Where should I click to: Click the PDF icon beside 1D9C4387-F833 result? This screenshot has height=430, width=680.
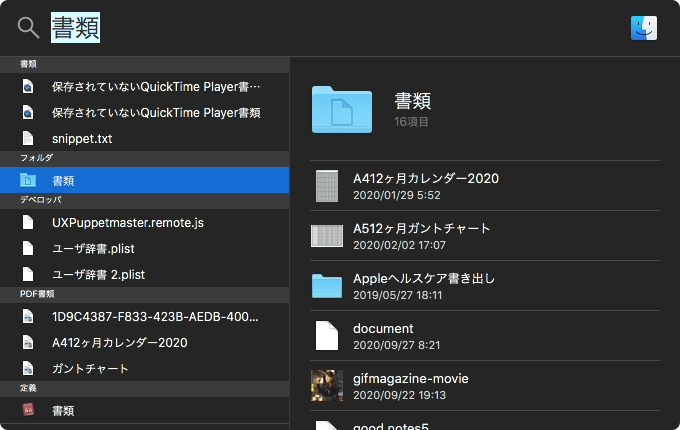(x=28, y=317)
